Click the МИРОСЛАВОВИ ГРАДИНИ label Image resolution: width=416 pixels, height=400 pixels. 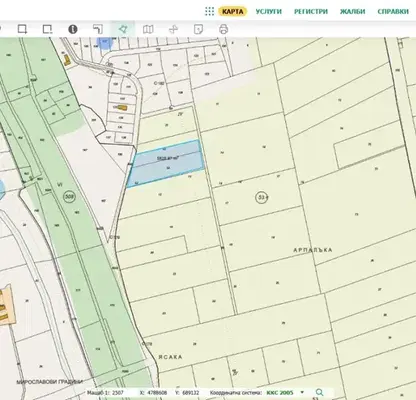click(x=50, y=382)
